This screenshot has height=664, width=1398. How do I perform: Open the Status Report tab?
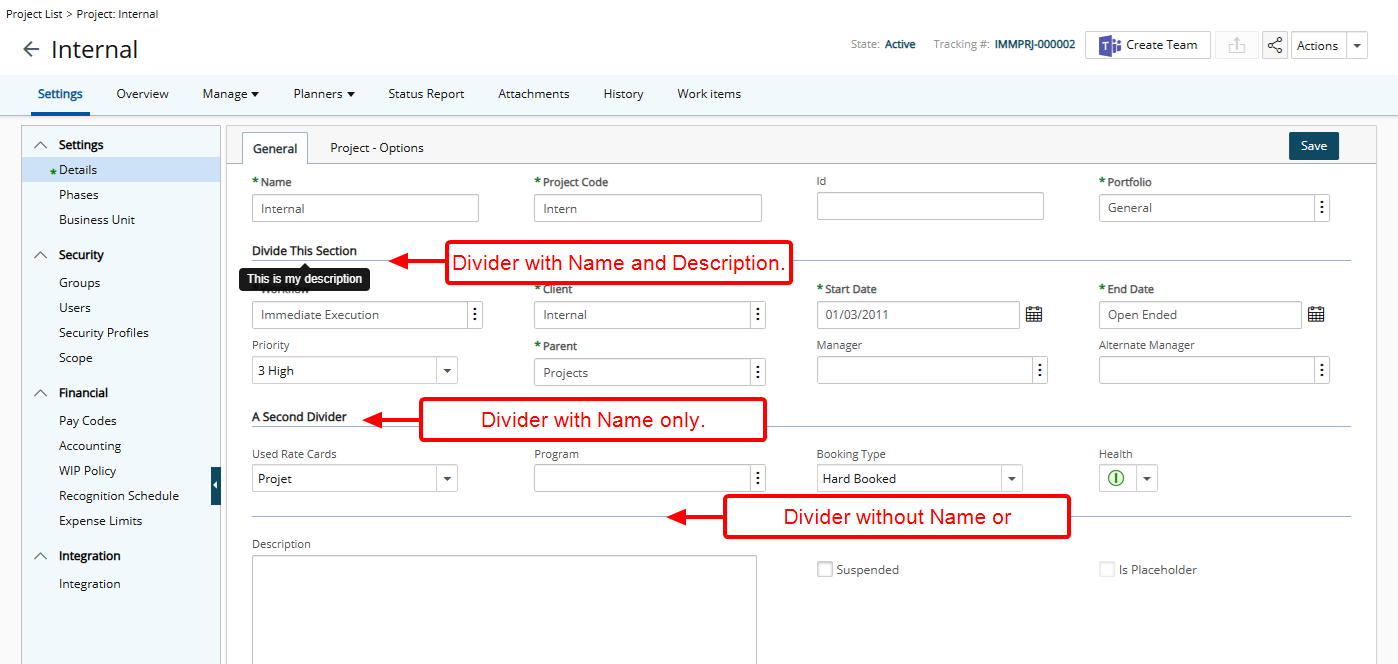pyautogui.click(x=426, y=94)
